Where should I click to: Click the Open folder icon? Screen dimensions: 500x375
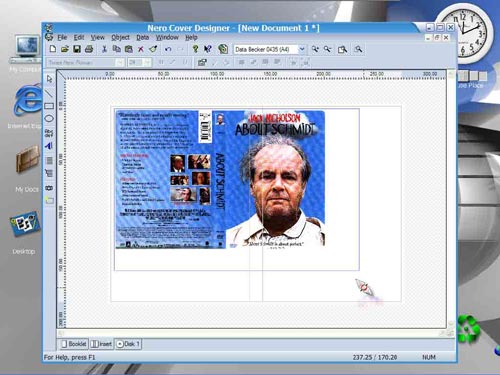[65, 49]
